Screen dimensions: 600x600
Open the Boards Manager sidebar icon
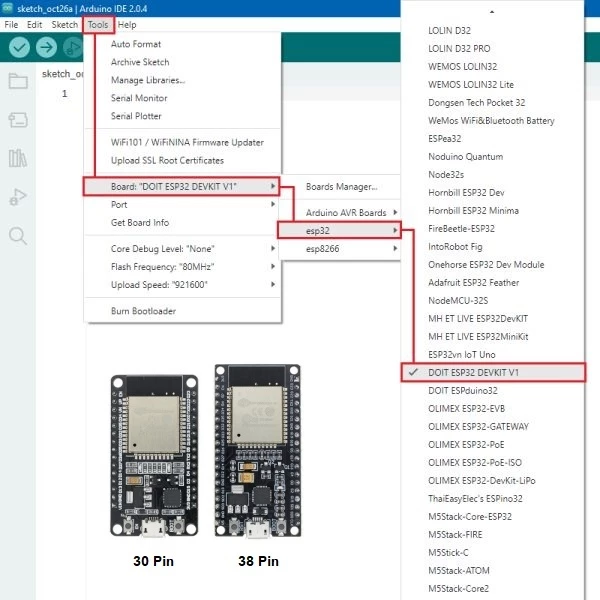[x=18, y=120]
